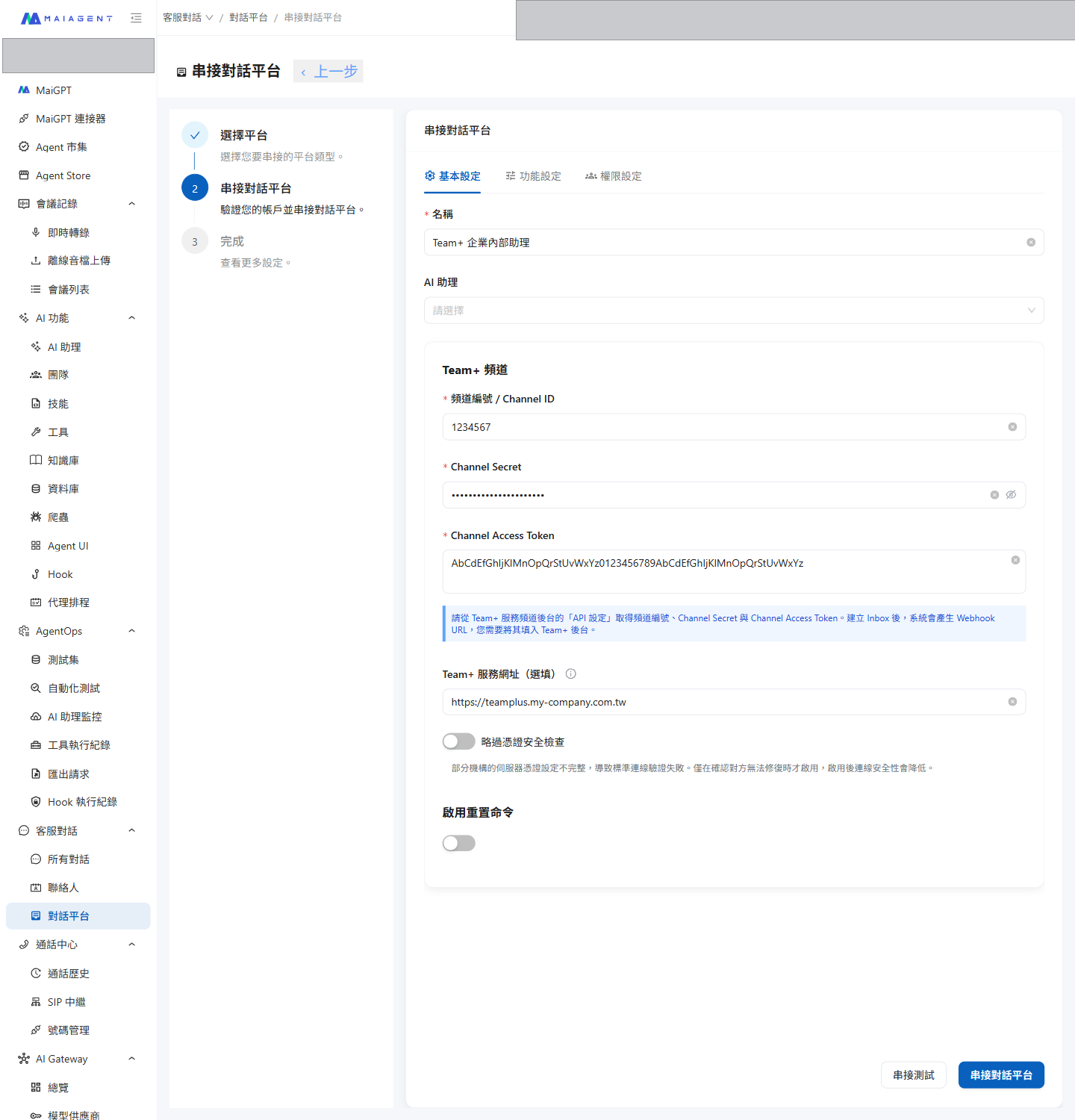Viewport: 1075px width, 1120px height.
Task: Toggle 略過憑證安全檢查 switch
Action: (458, 741)
